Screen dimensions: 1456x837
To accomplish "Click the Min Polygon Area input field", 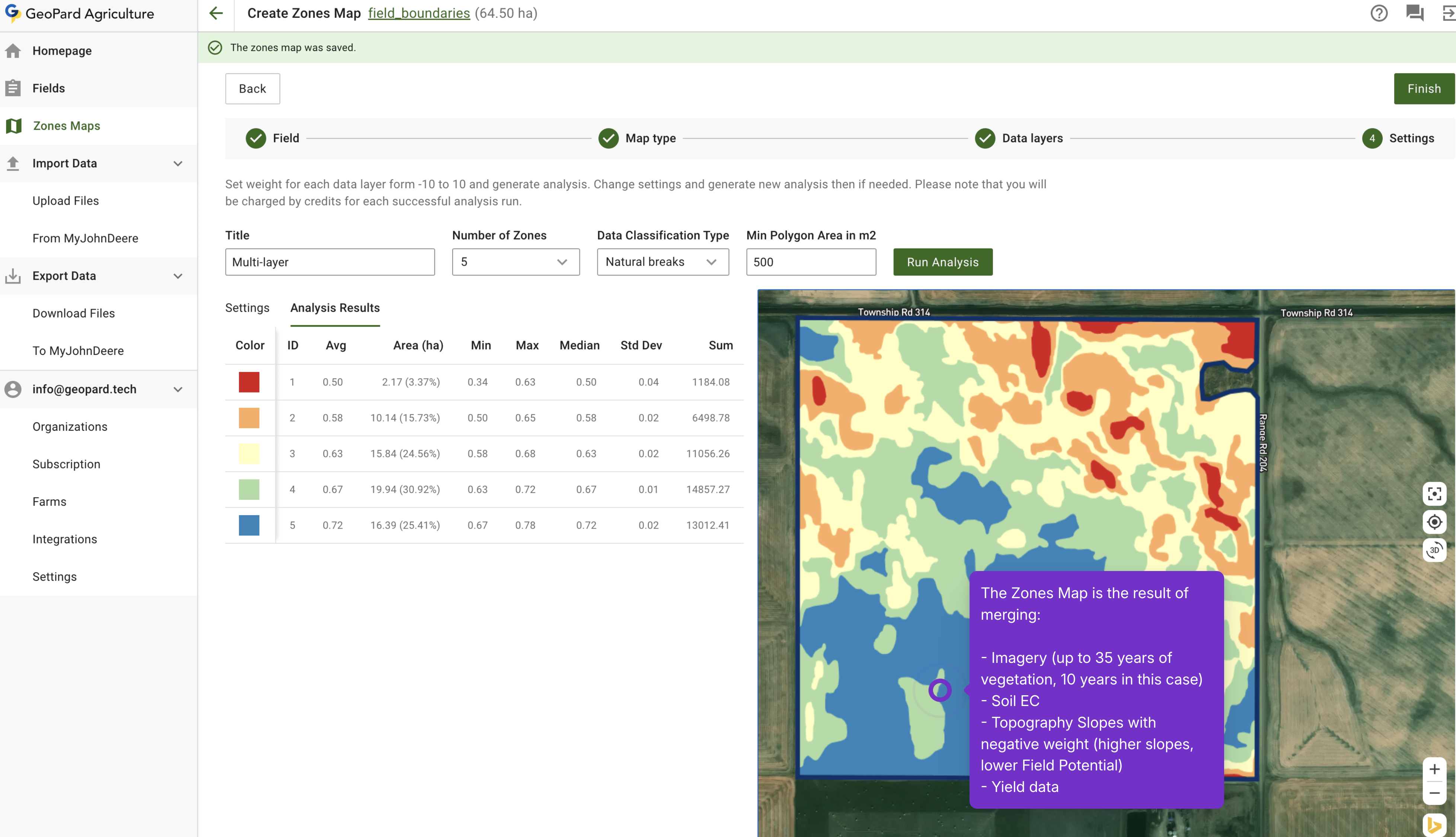I will click(x=810, y=262).
